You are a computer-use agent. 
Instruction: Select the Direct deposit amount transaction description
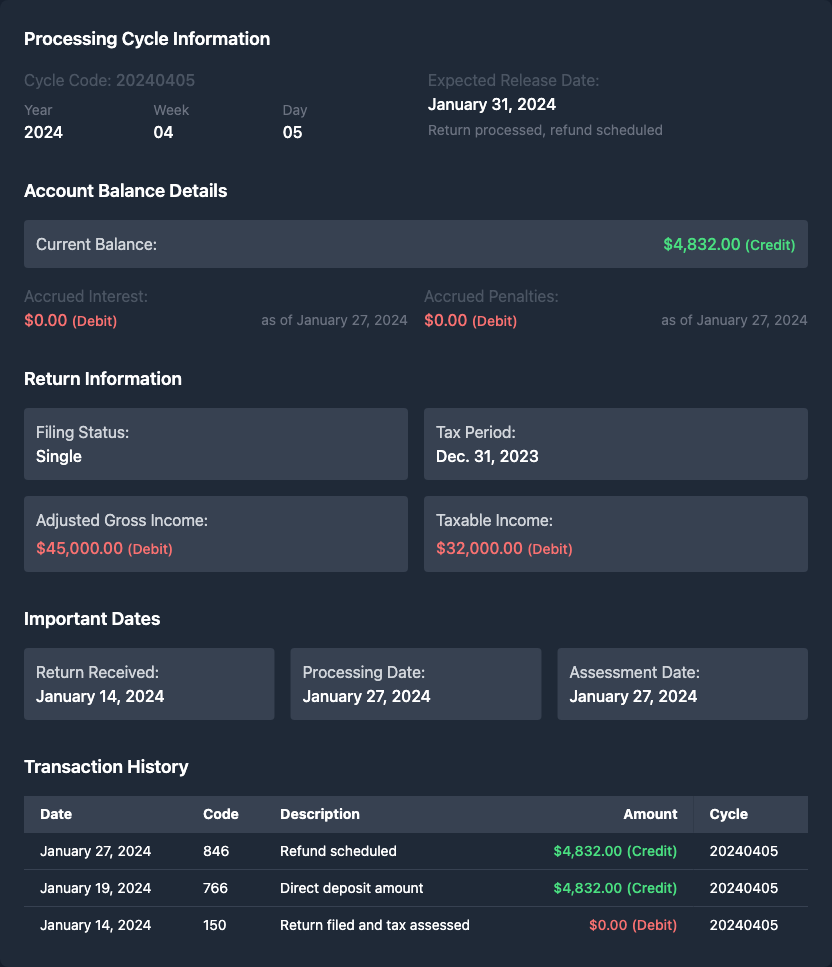click(x=352, y=888)
